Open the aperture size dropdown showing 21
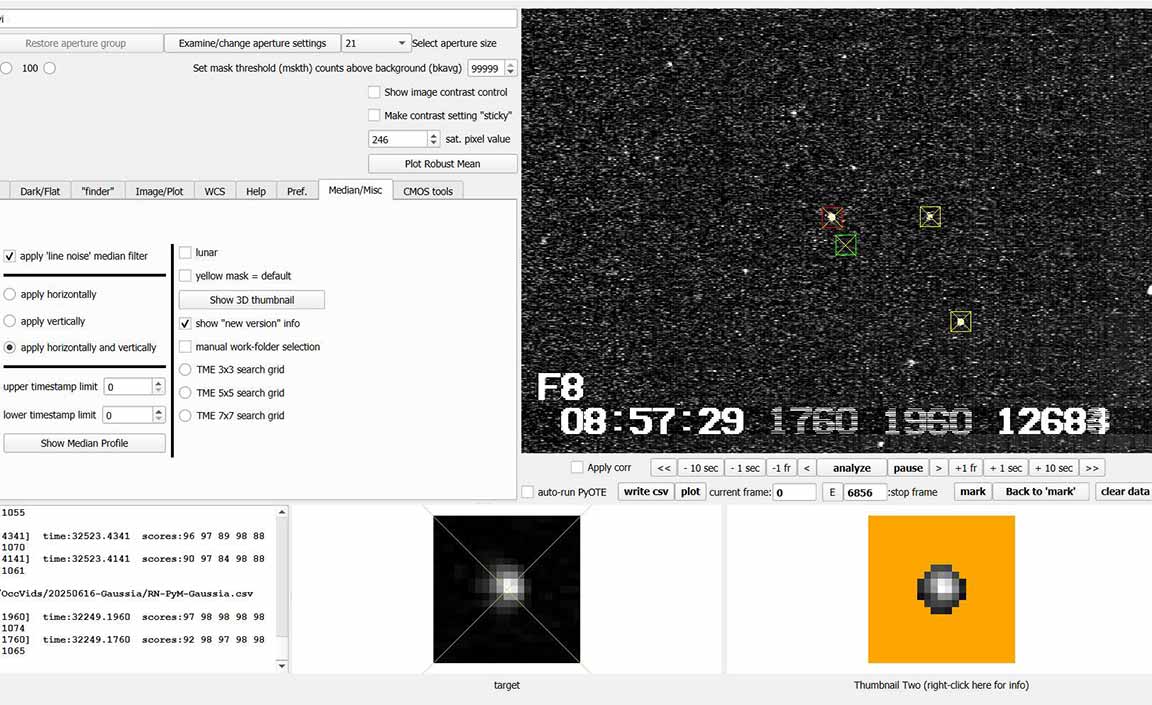Screen dimensions: 1152x705 point(376,43)
